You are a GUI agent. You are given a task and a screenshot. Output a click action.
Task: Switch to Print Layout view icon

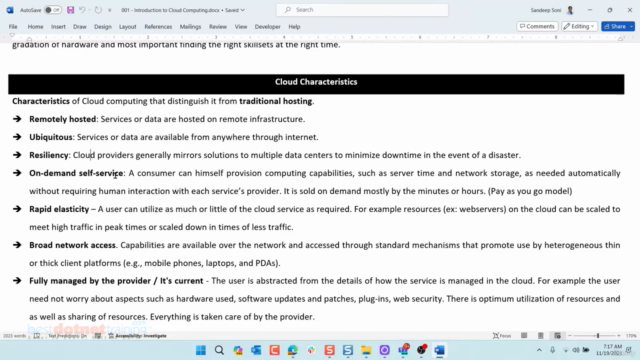click(540, 336)
